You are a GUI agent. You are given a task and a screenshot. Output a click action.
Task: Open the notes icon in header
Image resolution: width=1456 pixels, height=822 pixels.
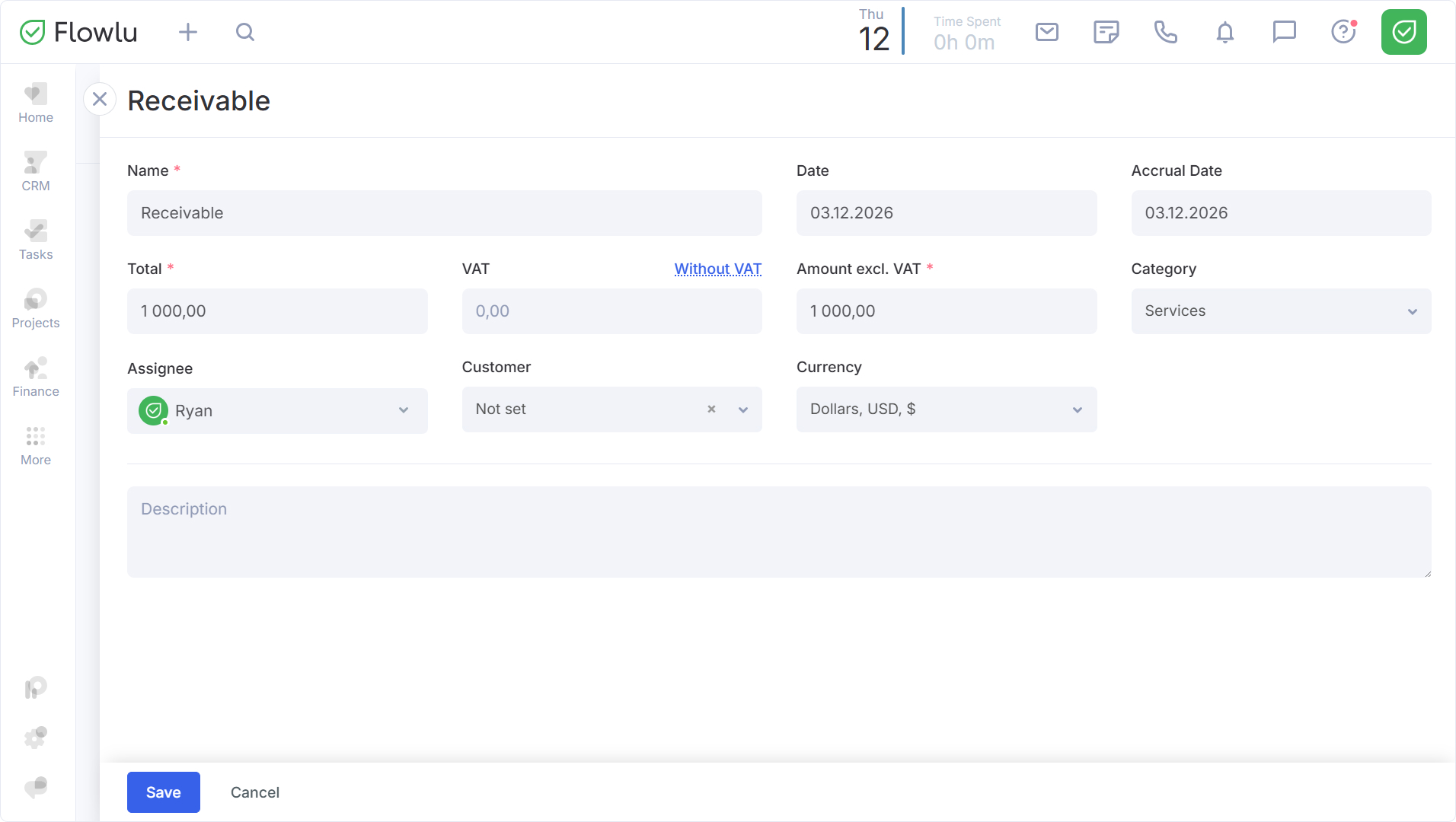click(x=1106, y=32)
